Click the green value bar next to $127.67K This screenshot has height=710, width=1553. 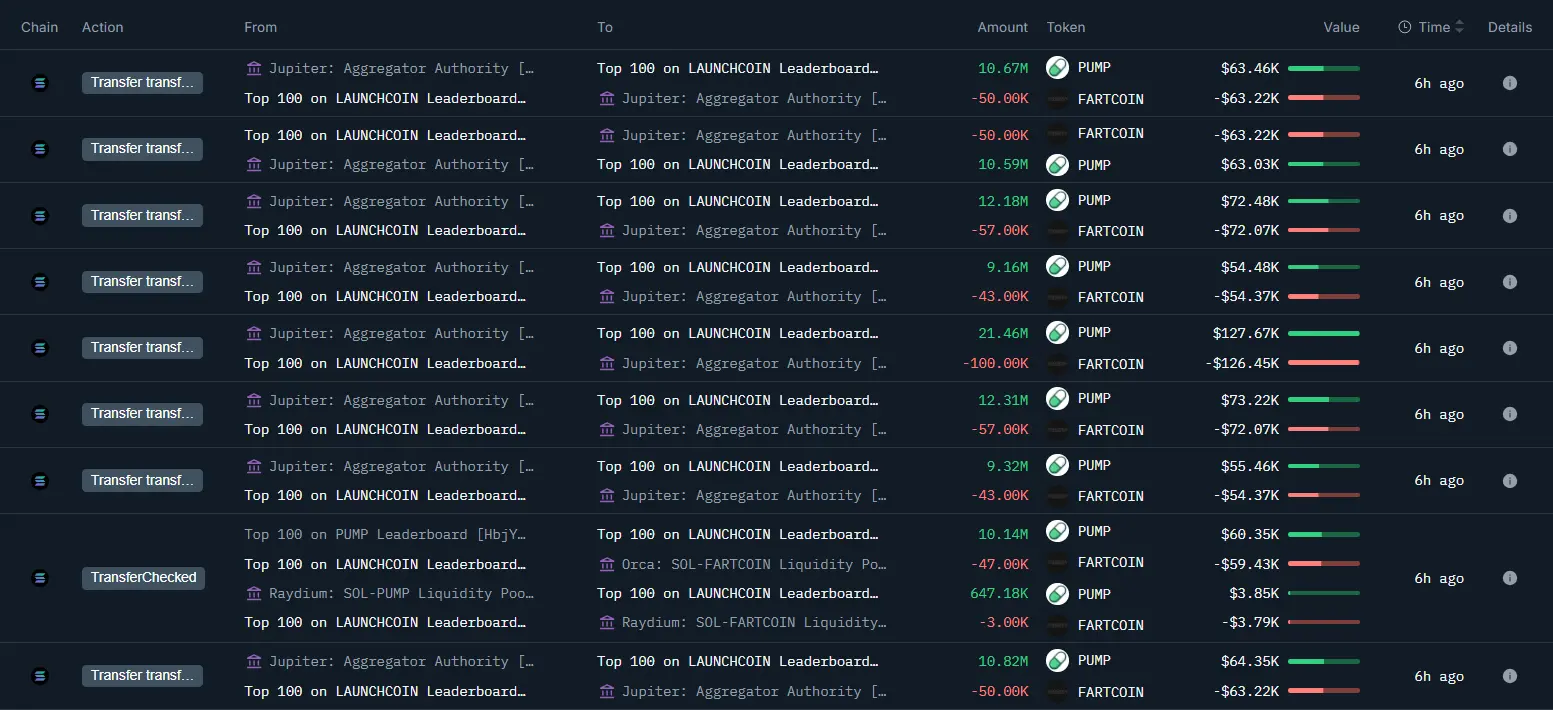(x=1324, y=333)
